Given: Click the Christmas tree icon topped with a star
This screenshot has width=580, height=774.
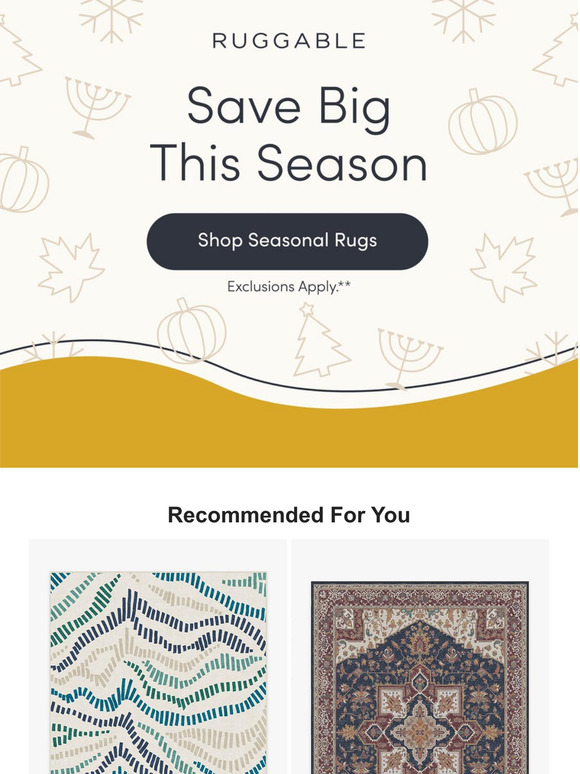Looking at the screenshot, I should 321,340.
